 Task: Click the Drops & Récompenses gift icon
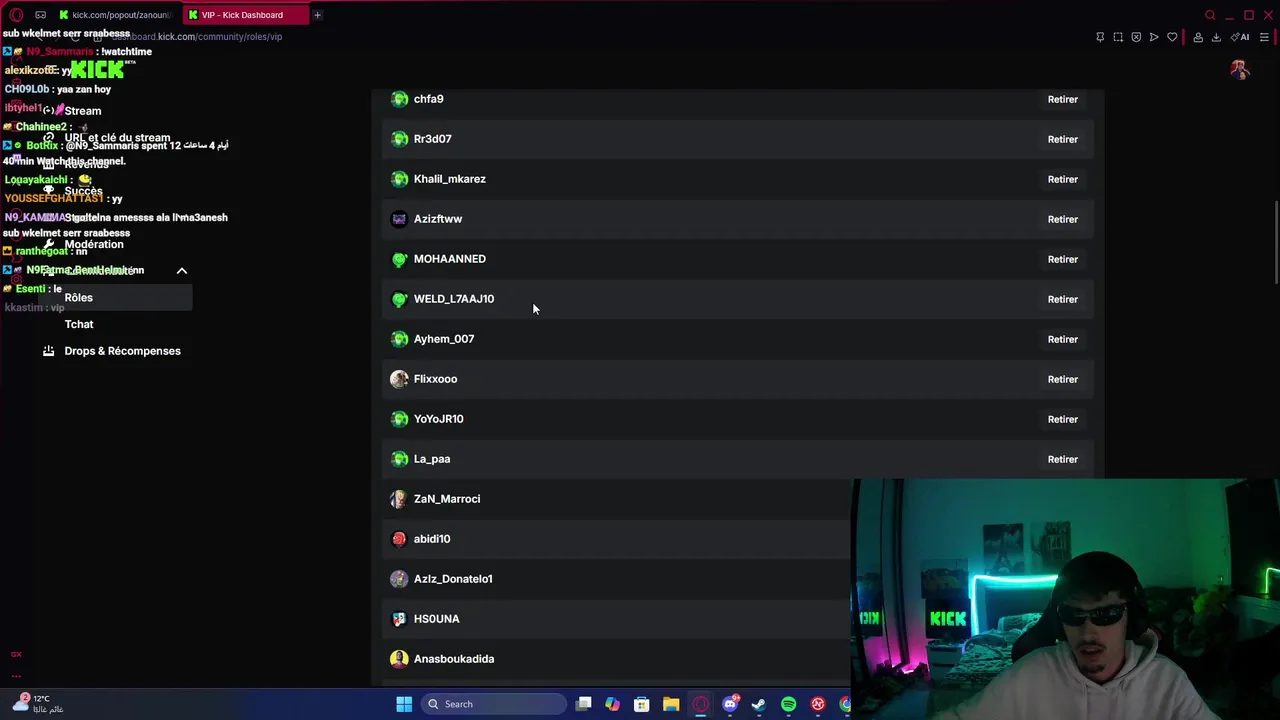tap(48, 351)
